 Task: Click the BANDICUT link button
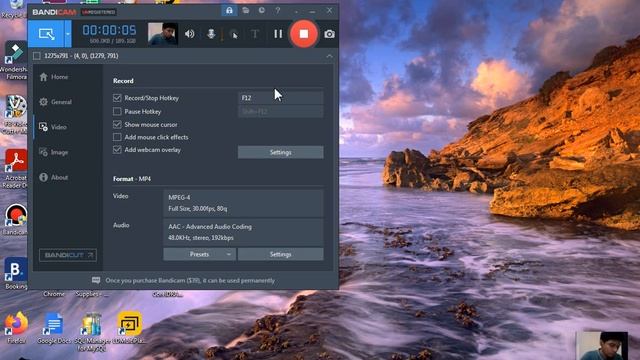coord(68,255)
